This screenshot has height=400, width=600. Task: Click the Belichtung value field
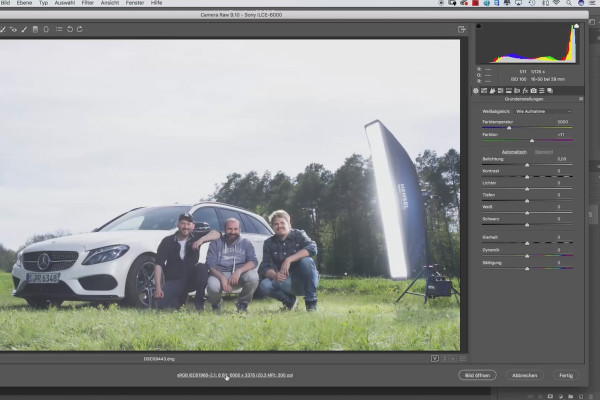(x=561, y=158)
